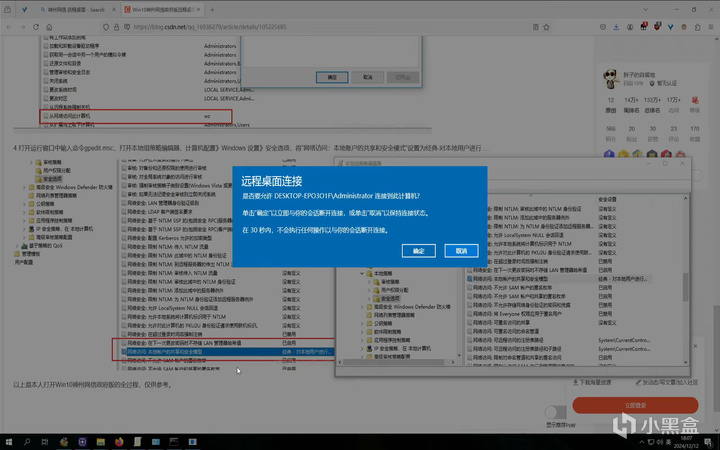Image resolution: width=720 pixels, height=450 pixels.
Task: Bookmark this page with the star icon
Action: pos(546,27)
